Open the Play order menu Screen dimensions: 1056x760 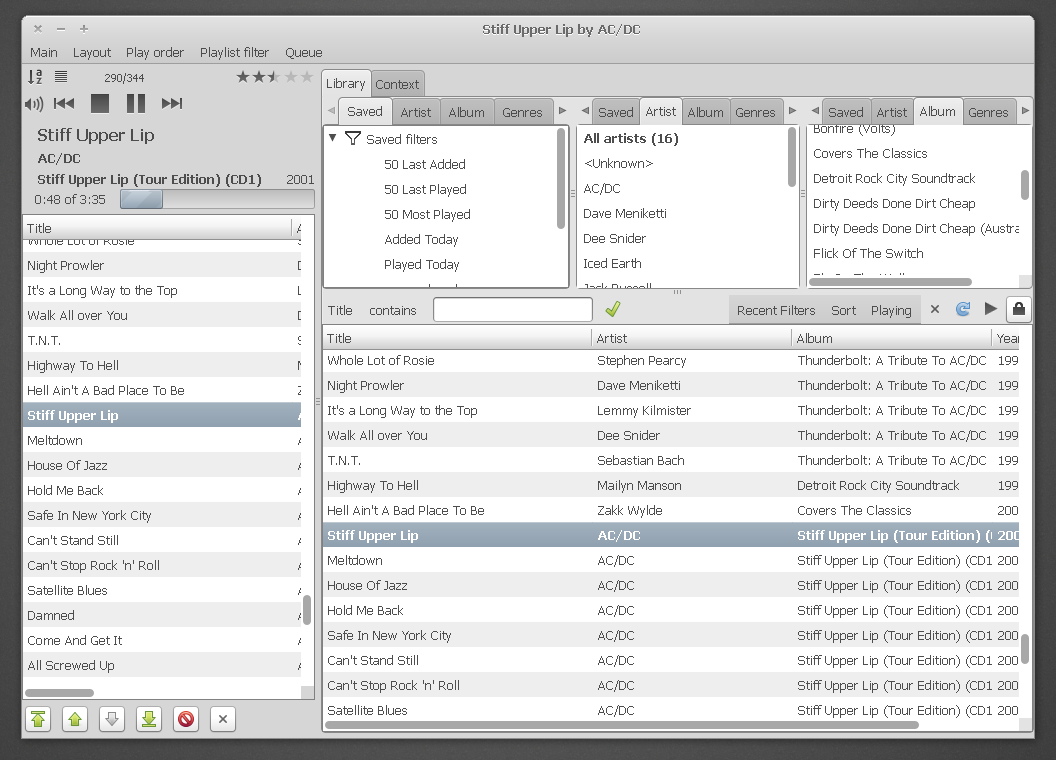155,53
